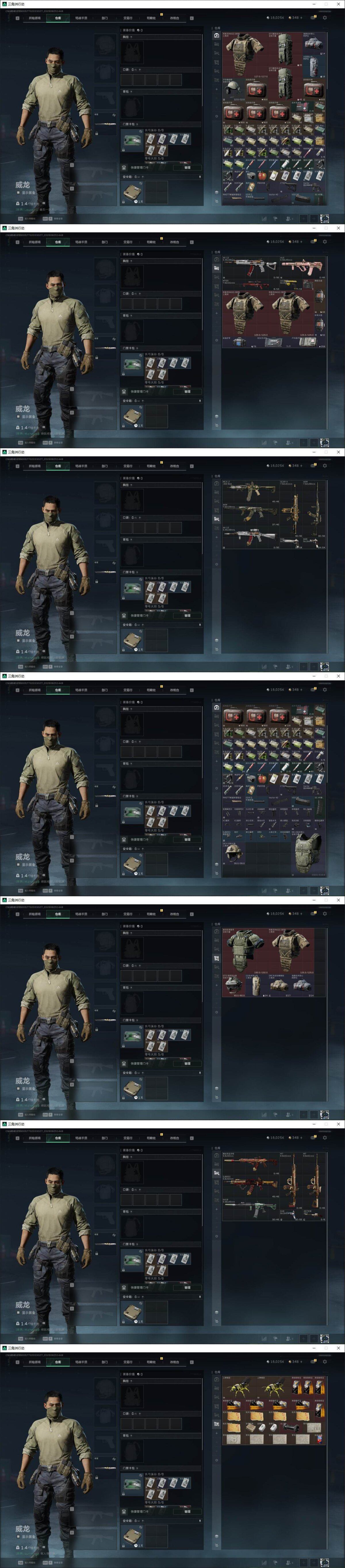
Task: Click settings gear in the medkit-and-armor stash window
Action: click(x=325, y=18)
